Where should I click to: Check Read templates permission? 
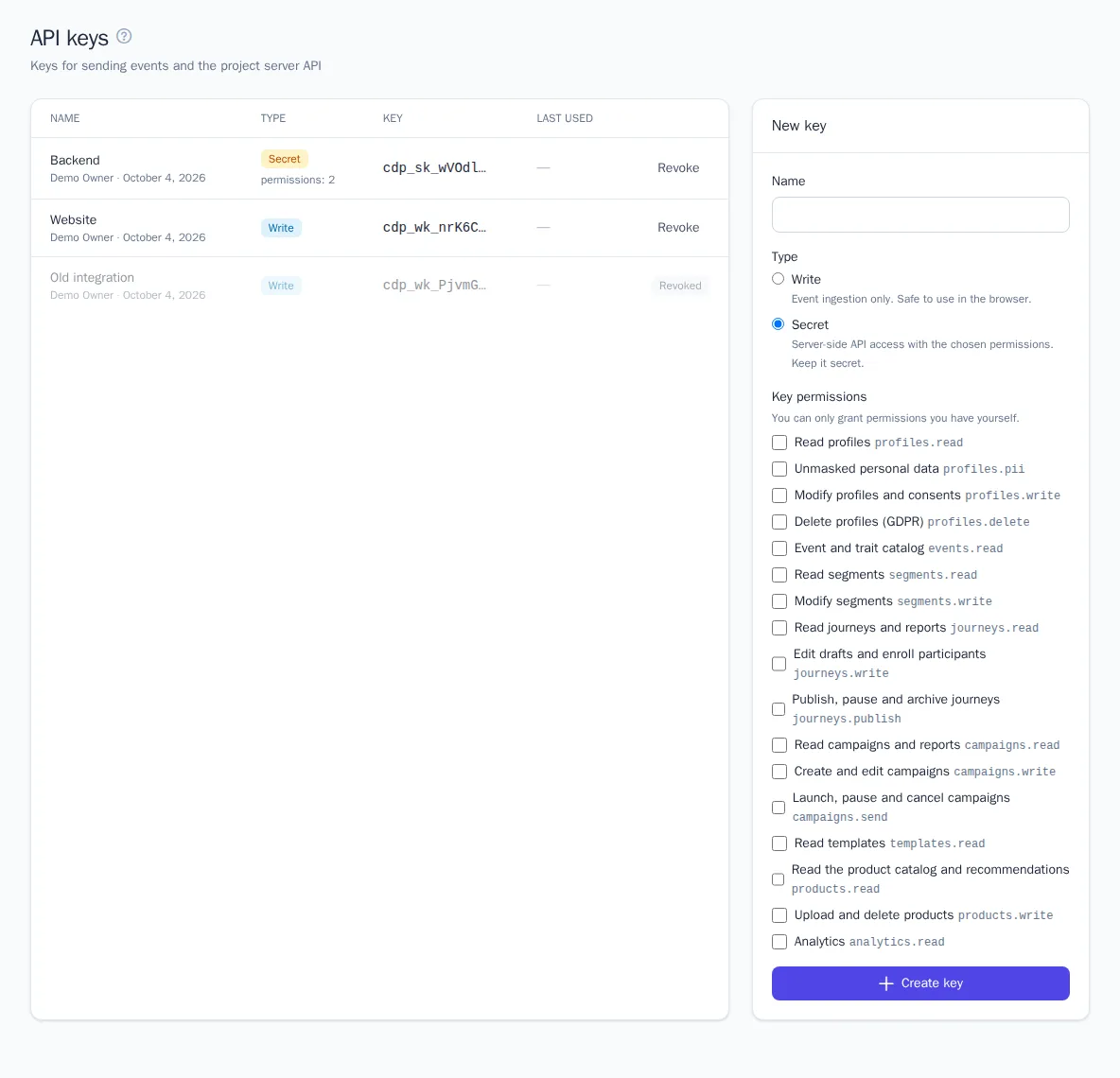click(779, 843)
